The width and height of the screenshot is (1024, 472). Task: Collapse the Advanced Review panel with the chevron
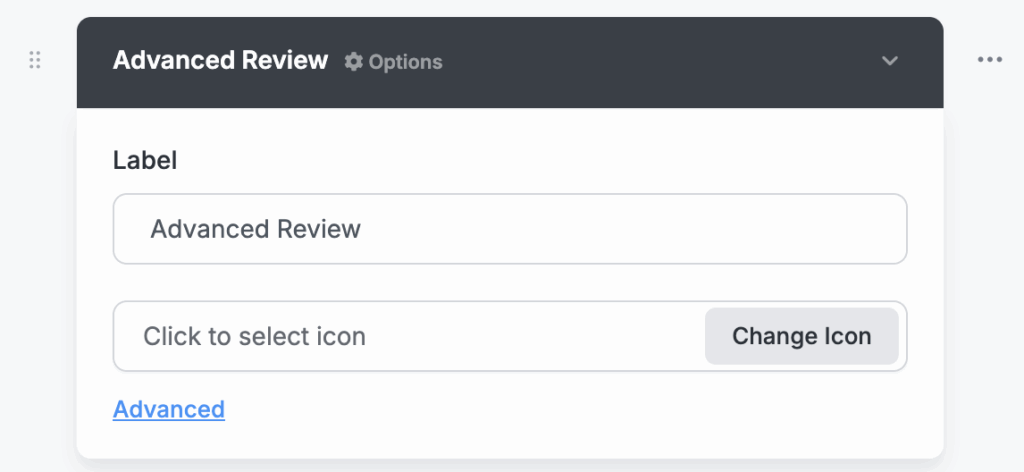889,62
